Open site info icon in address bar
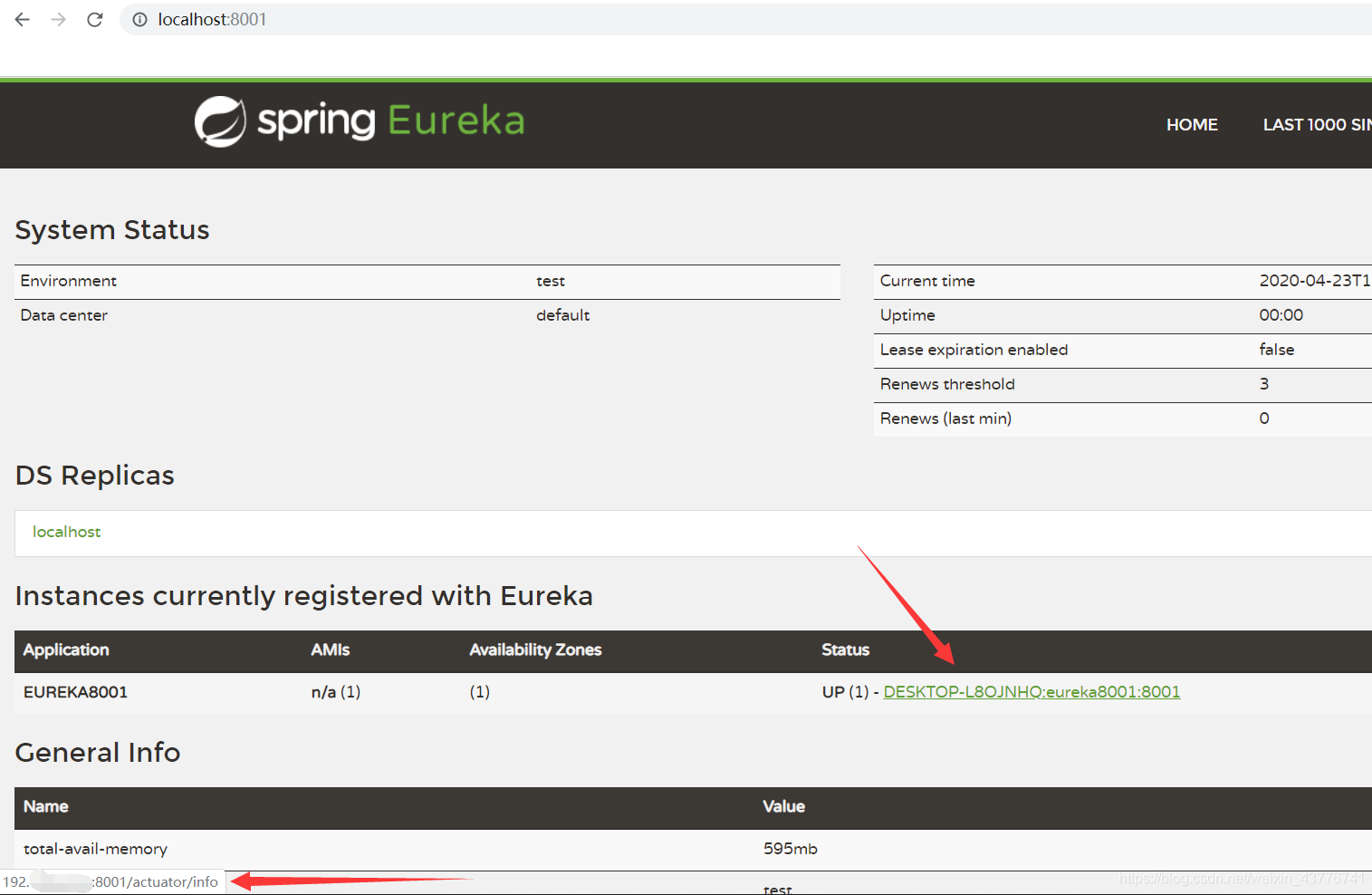1372x895 pixels. point(139,19)
